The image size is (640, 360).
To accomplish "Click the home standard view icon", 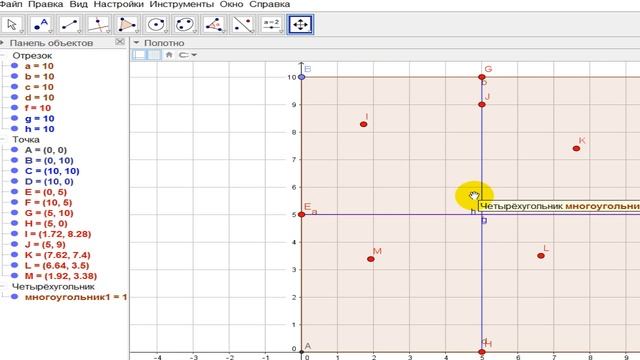I will click(169, 55).
